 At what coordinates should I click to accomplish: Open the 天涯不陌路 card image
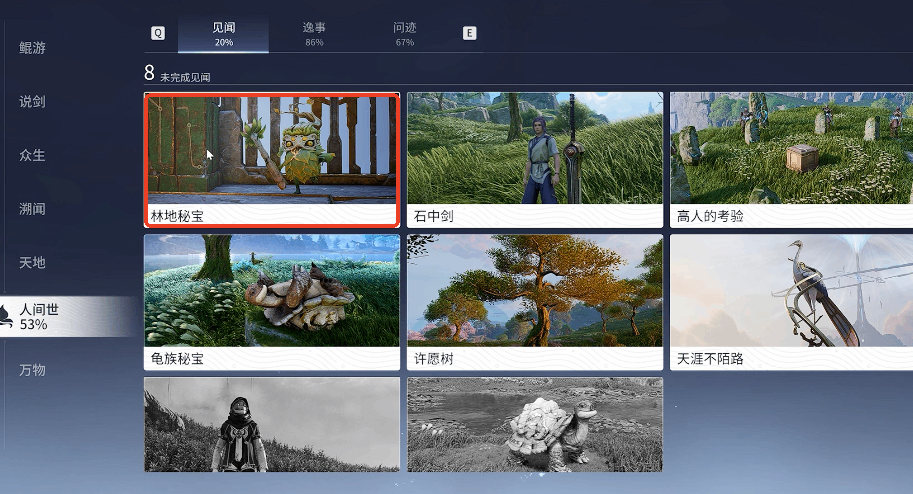(x=791, y=291)
